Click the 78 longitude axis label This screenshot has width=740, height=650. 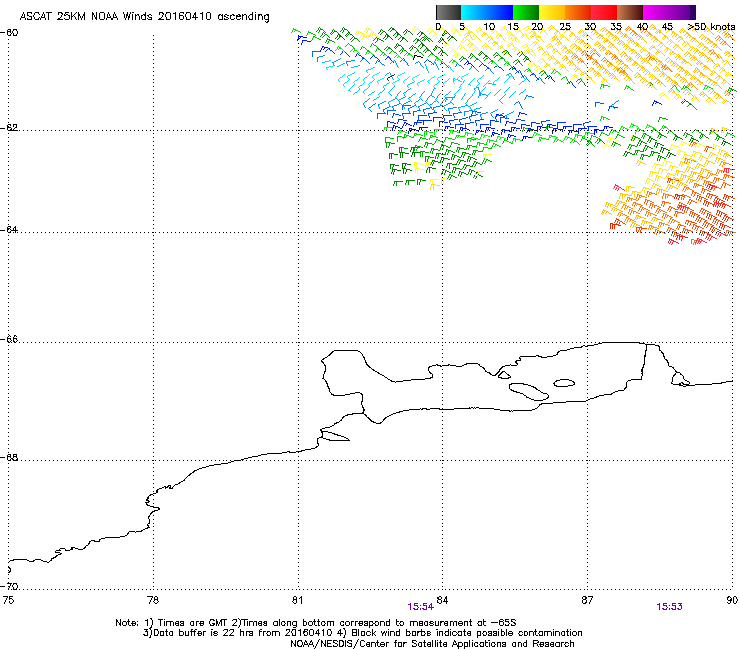[153, 600]
